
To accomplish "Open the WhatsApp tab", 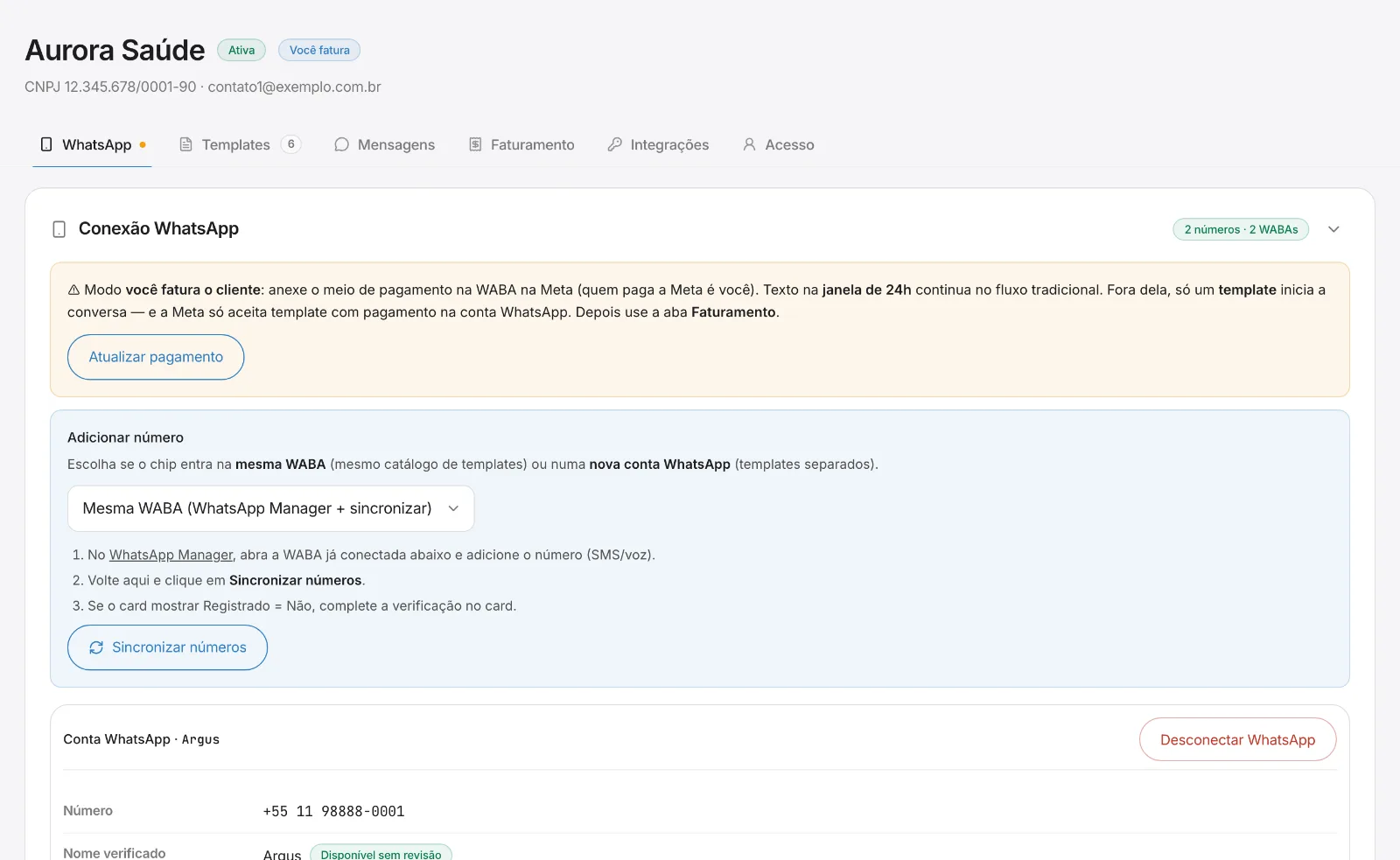I will point(92,144).
